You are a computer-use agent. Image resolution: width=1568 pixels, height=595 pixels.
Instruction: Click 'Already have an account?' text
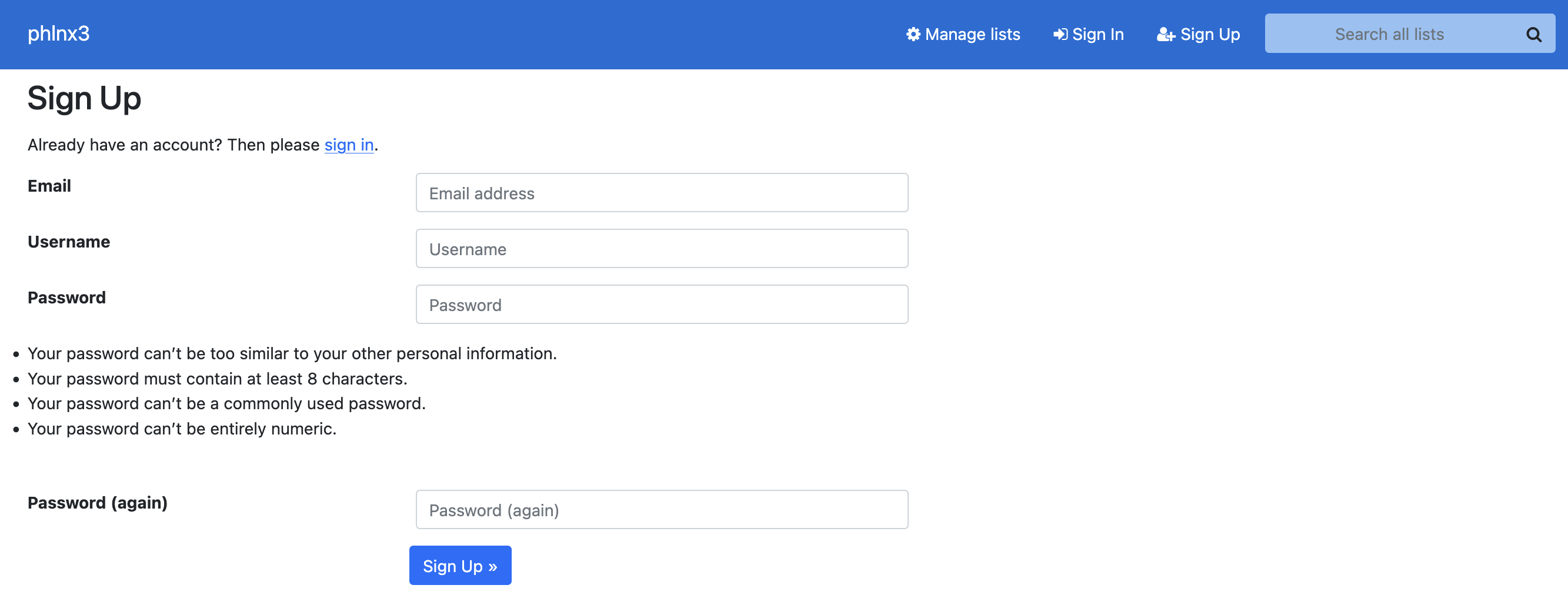pyautogui.click(x=125, y=145)
